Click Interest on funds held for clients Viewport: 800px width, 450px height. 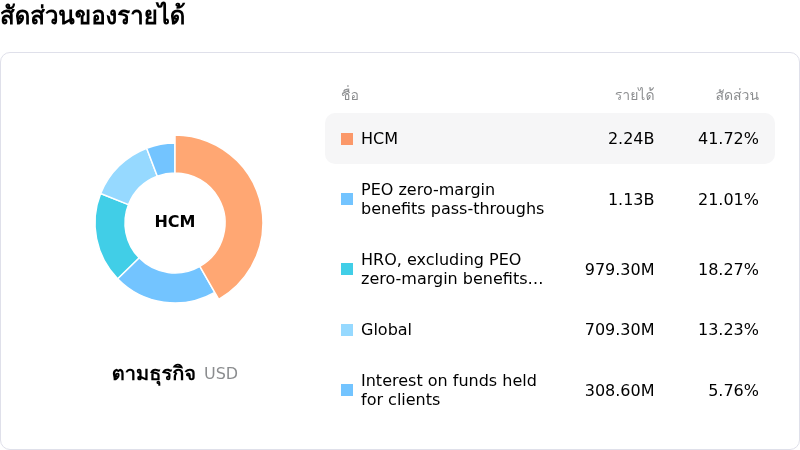pos(449,390)
